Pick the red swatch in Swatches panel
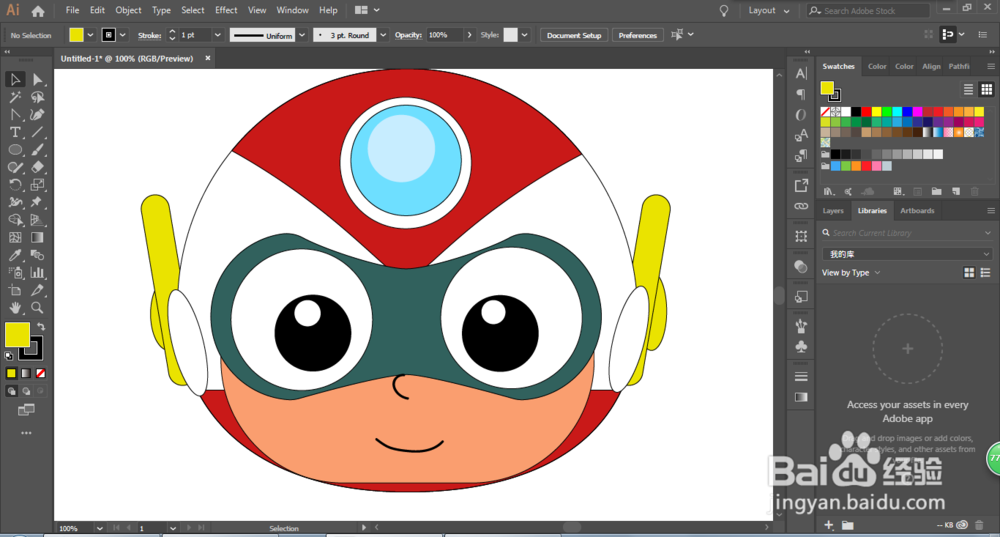 [x=866, y=112]
